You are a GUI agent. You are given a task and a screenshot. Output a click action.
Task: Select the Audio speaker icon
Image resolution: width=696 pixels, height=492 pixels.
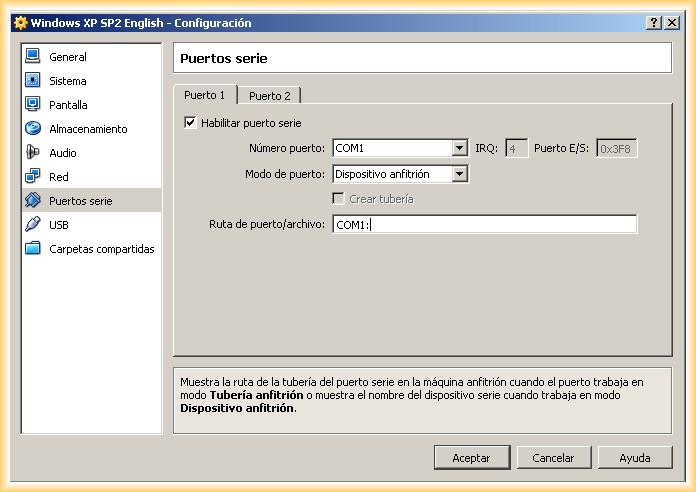[x=33, y=153]
